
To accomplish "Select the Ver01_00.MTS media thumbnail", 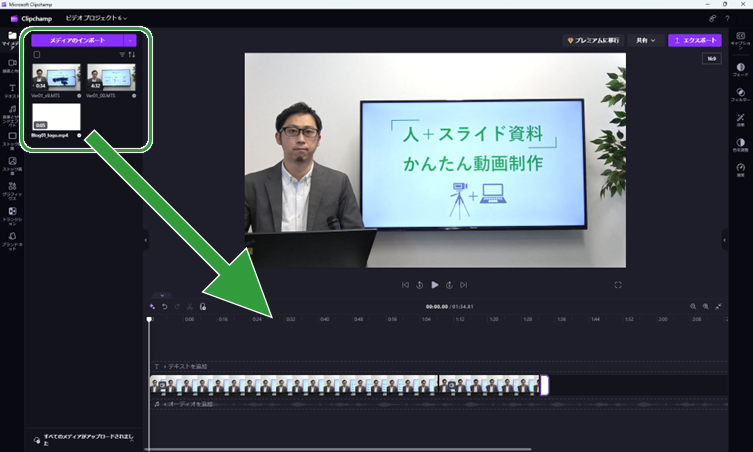I will pyautogui.click(x=111, y=77).
